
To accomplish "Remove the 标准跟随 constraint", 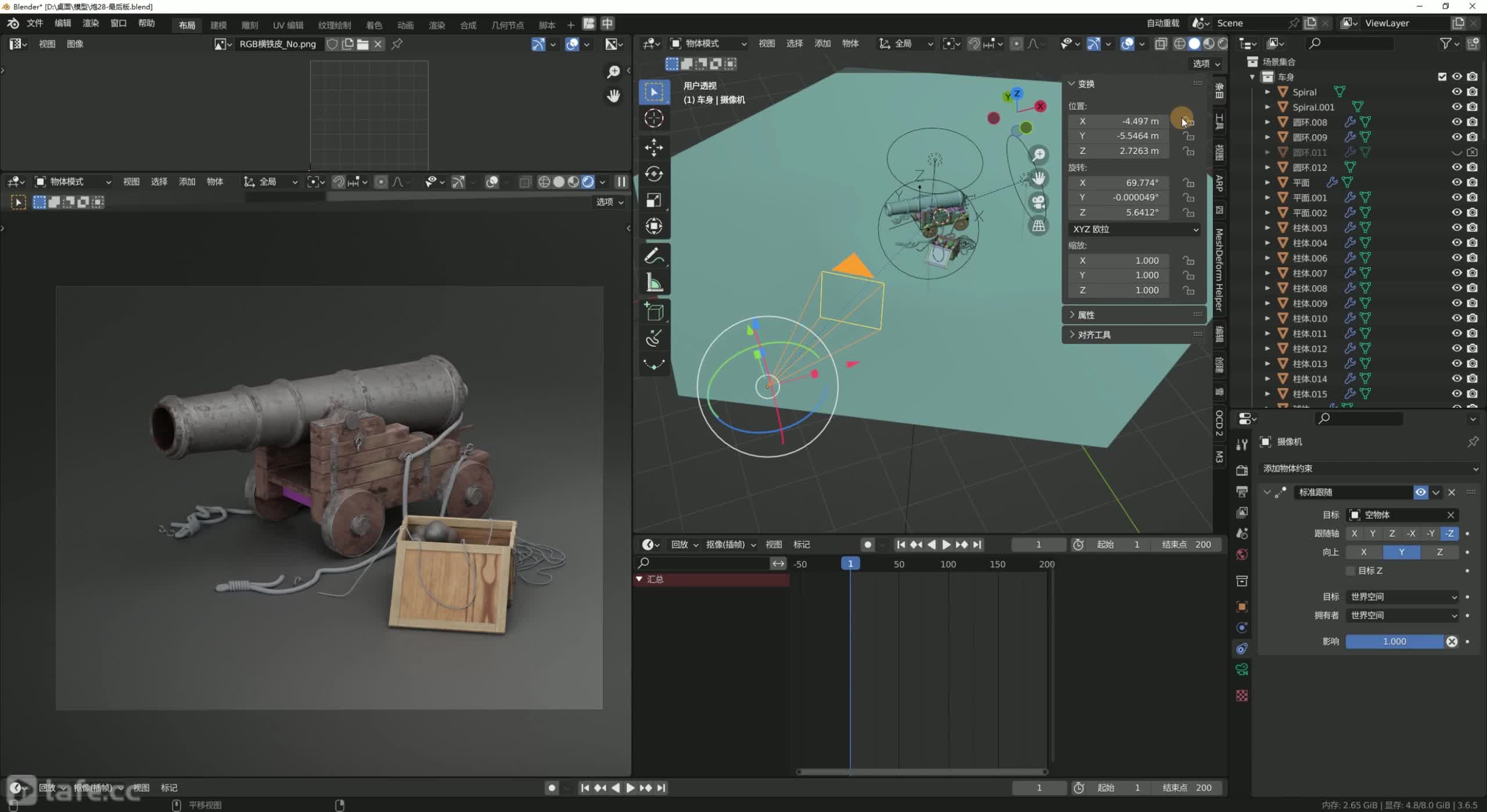I will tap(1452, 493).
